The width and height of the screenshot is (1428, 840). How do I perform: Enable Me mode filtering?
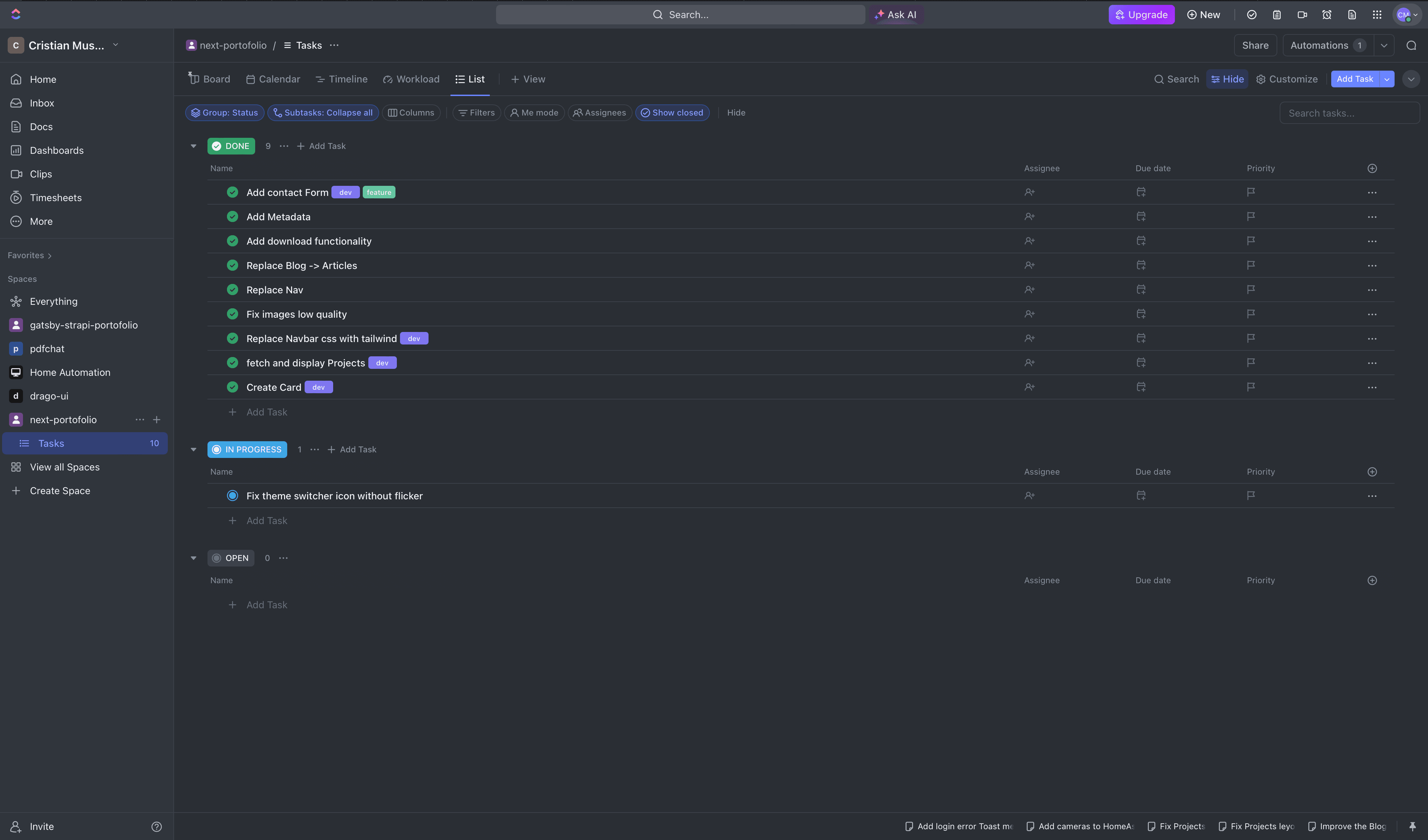(x=534, y=112)
